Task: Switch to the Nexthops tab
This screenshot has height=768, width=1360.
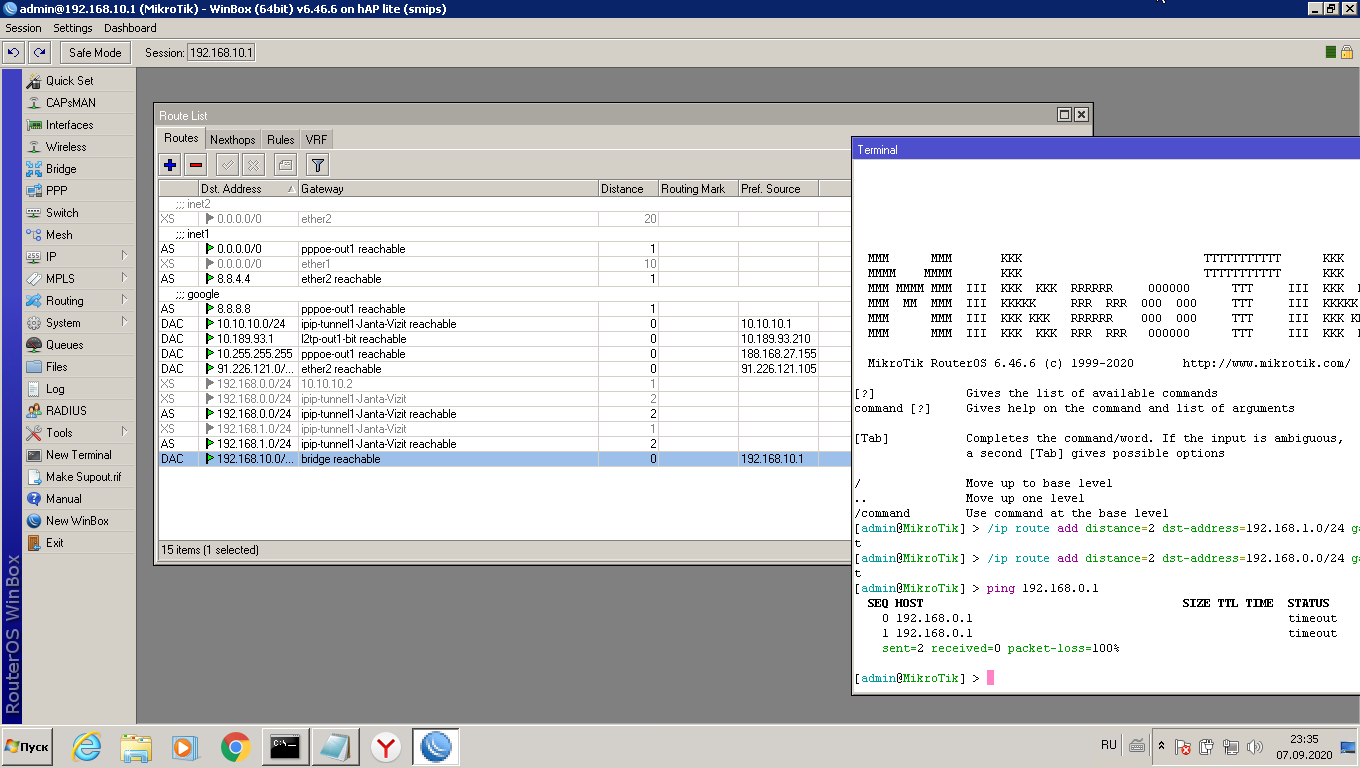Action: (232, 140)
